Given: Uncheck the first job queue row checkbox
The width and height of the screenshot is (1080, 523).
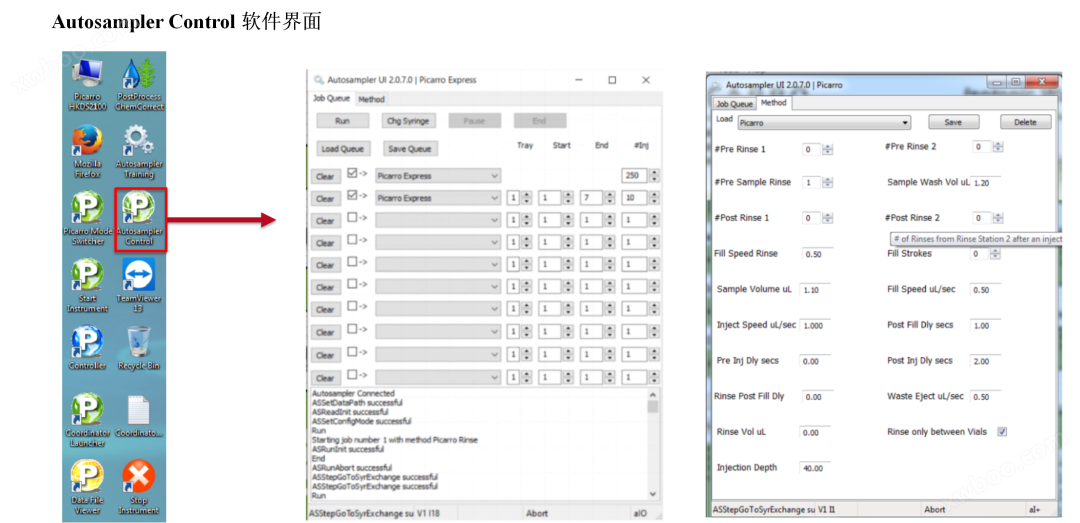Looking at the screenshot, I should pyautogui.click(x=353, y=173).
